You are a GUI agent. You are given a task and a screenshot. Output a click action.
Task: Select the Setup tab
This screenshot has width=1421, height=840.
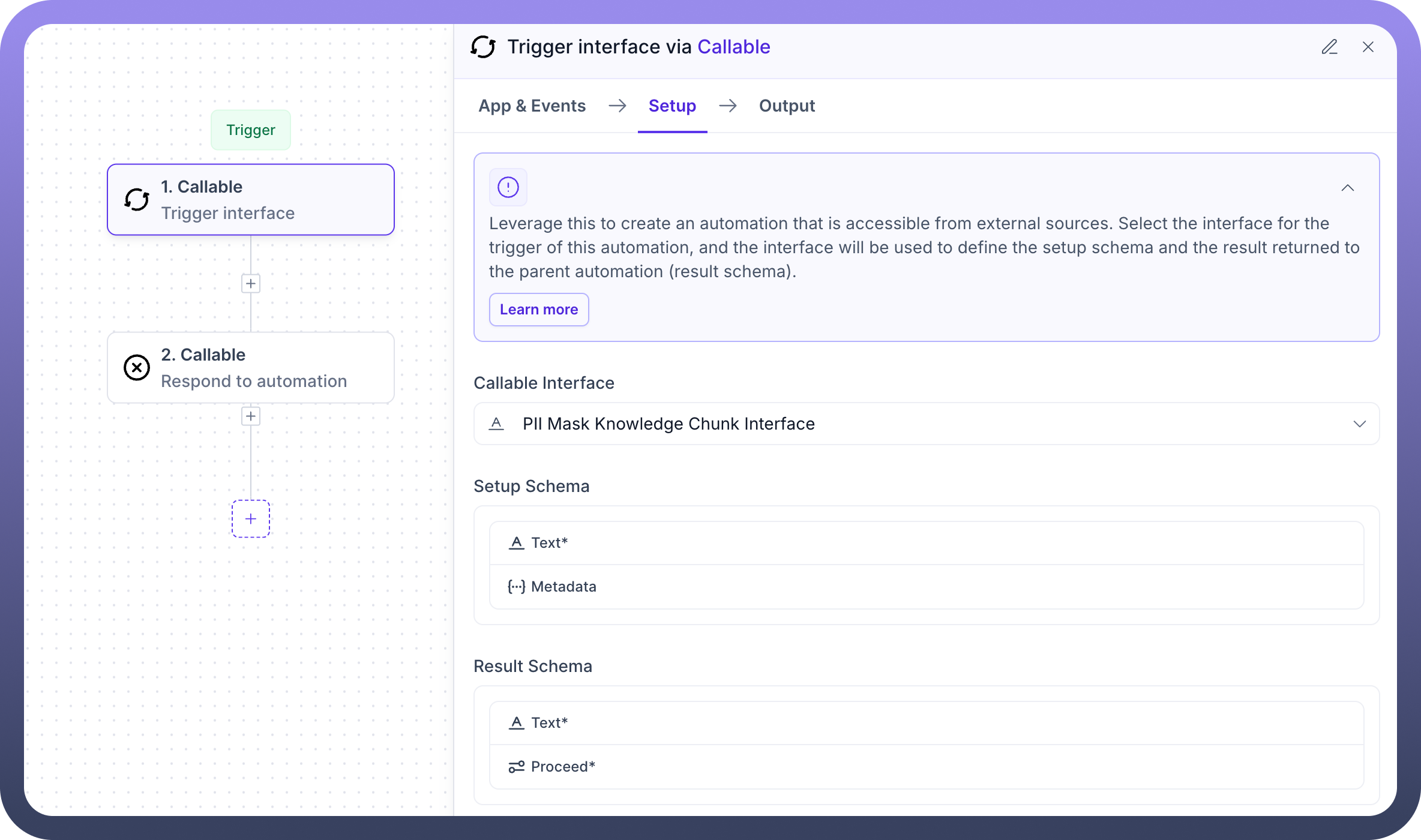(672, 106)
